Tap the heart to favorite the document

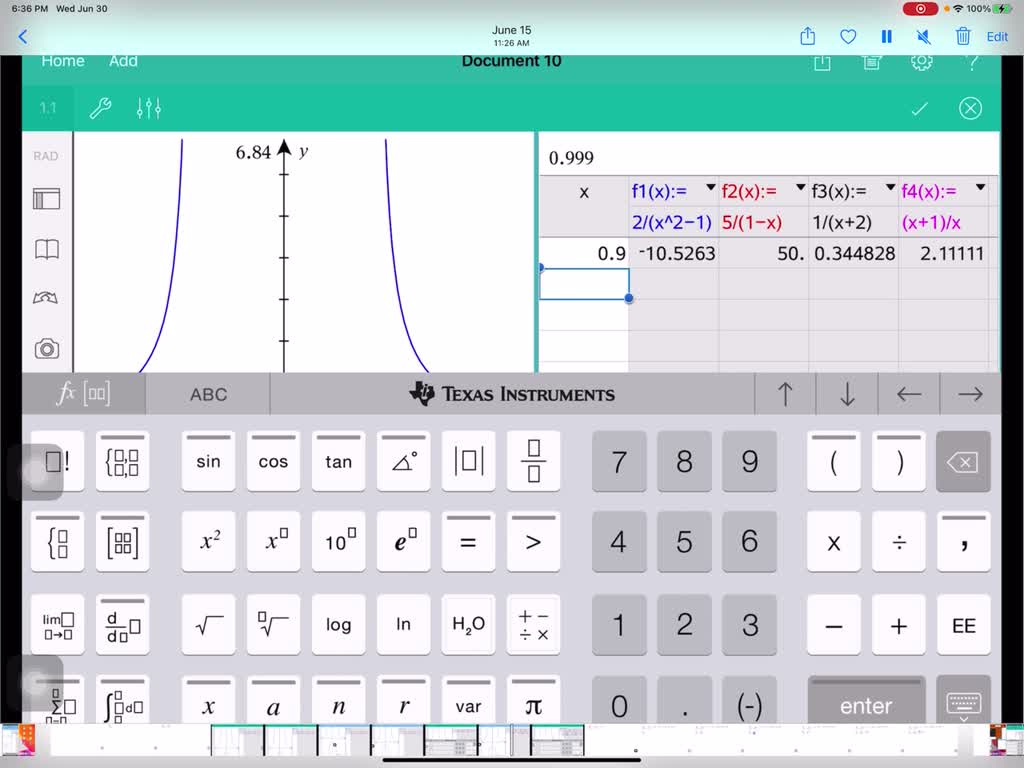click(847, 36)
